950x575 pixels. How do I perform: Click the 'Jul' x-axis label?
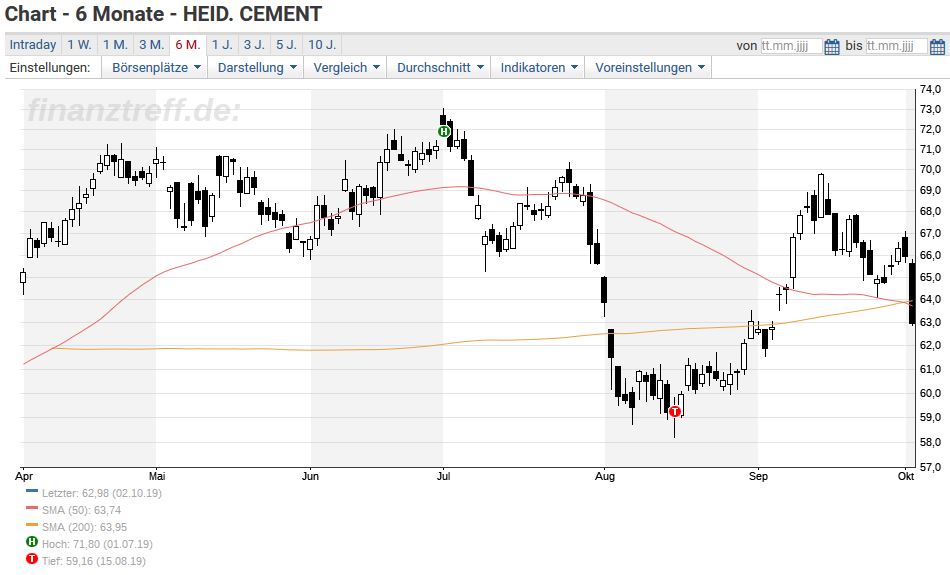click(443, 476)
